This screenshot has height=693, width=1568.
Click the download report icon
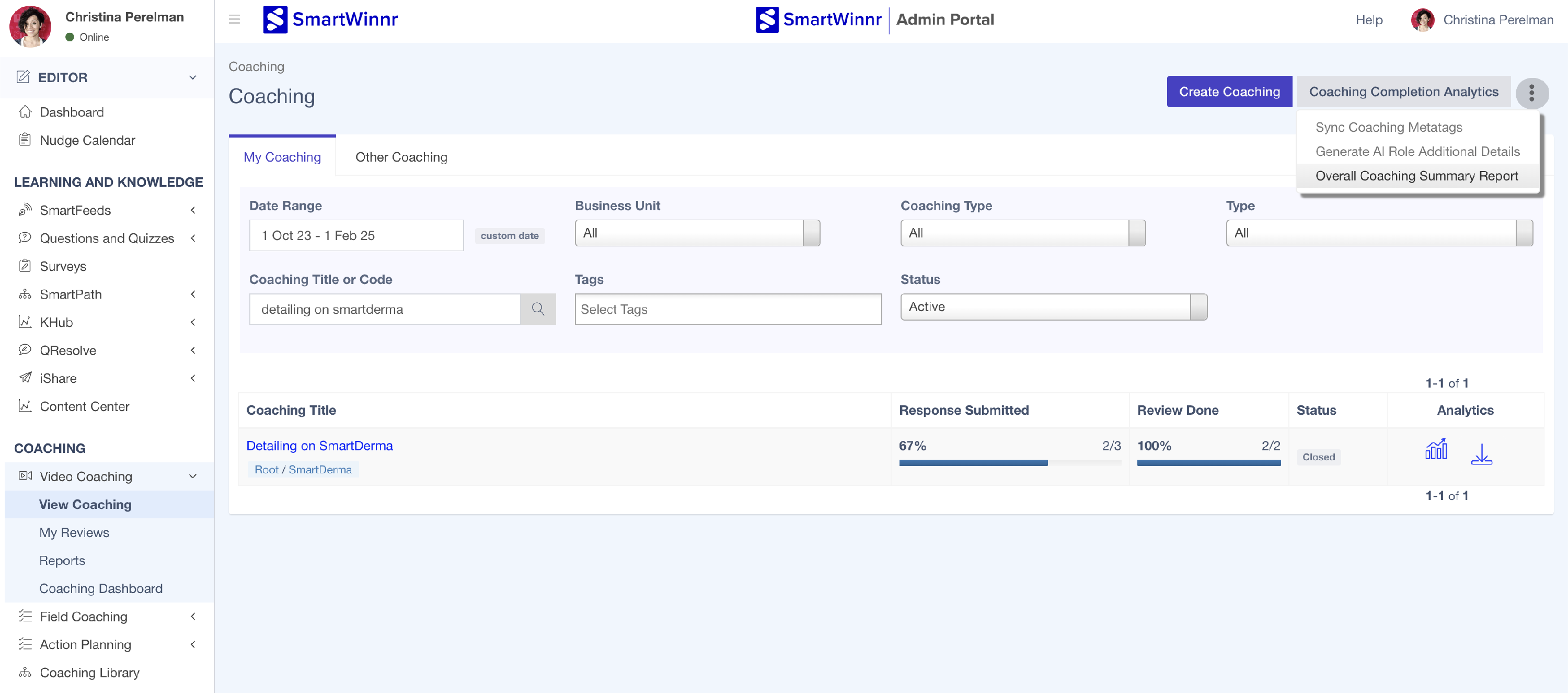[1481, 455]
